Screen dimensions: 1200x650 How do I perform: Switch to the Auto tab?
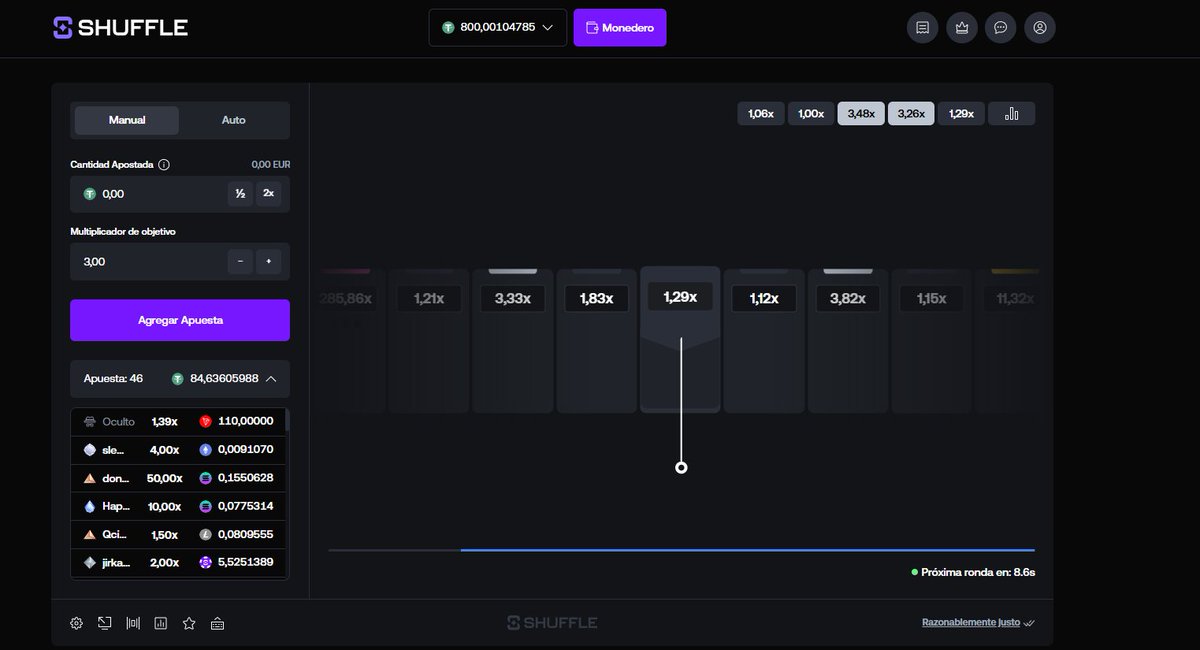click(x=233, y=120)
